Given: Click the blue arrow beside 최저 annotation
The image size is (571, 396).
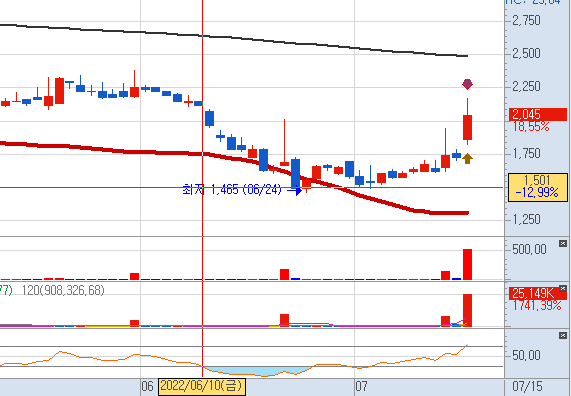Looking at the screenshot, I should [295, 190].
